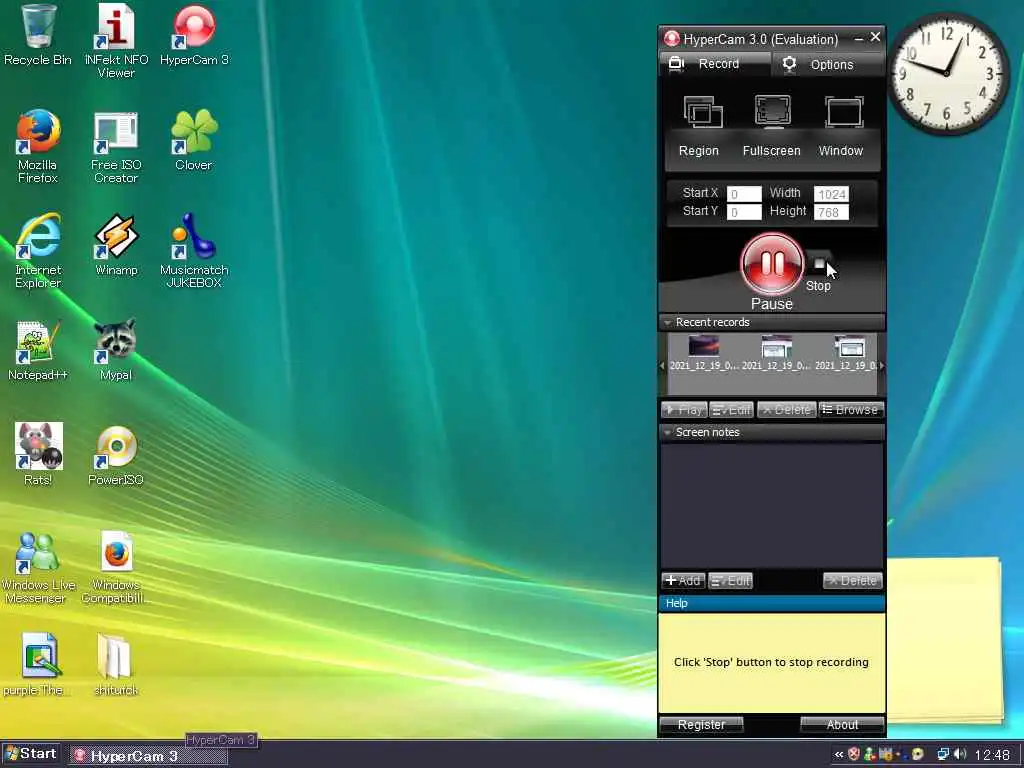Click the Stop recording button
Screen dimensions: 1024x768
[819, 263]
